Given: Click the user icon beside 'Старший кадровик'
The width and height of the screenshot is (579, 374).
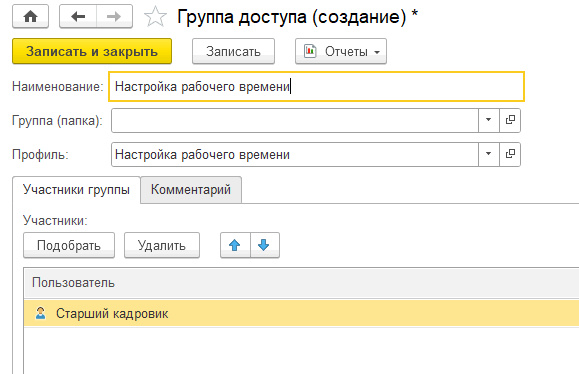Looking at the screenshot, I should pyautogui.click(x=40, y=313).
